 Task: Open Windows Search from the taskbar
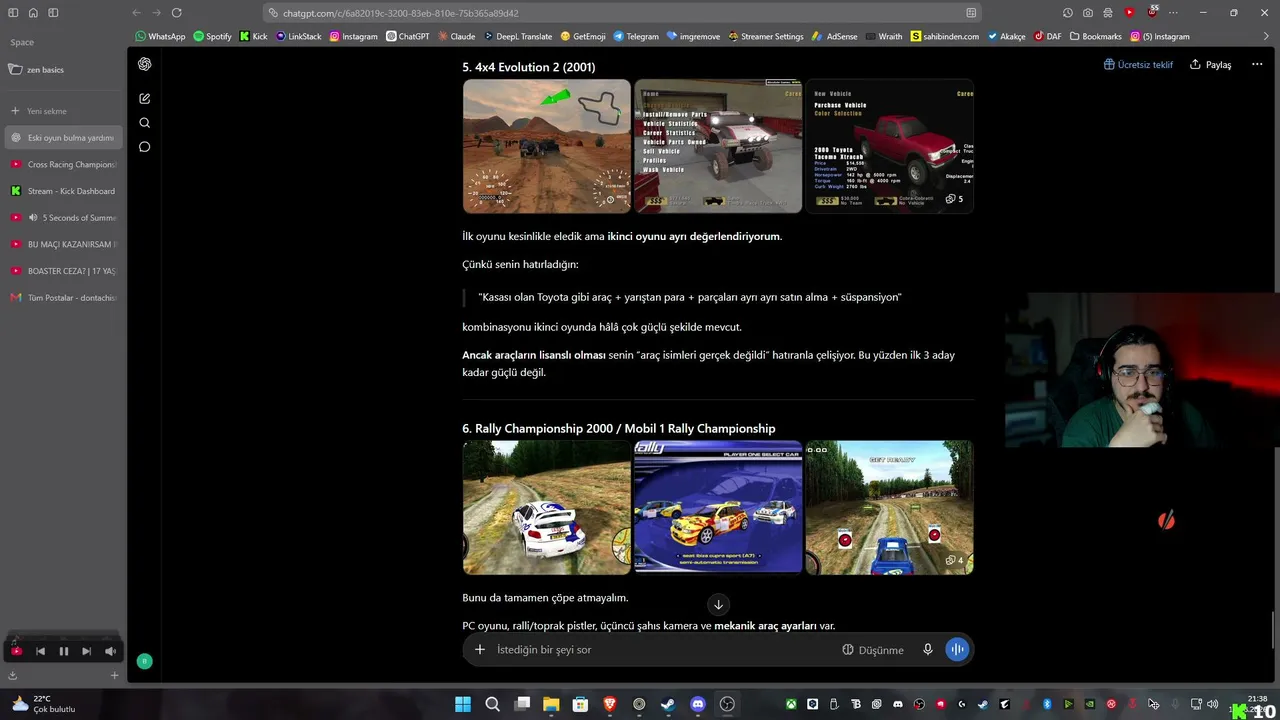click(x=492, y=704)
